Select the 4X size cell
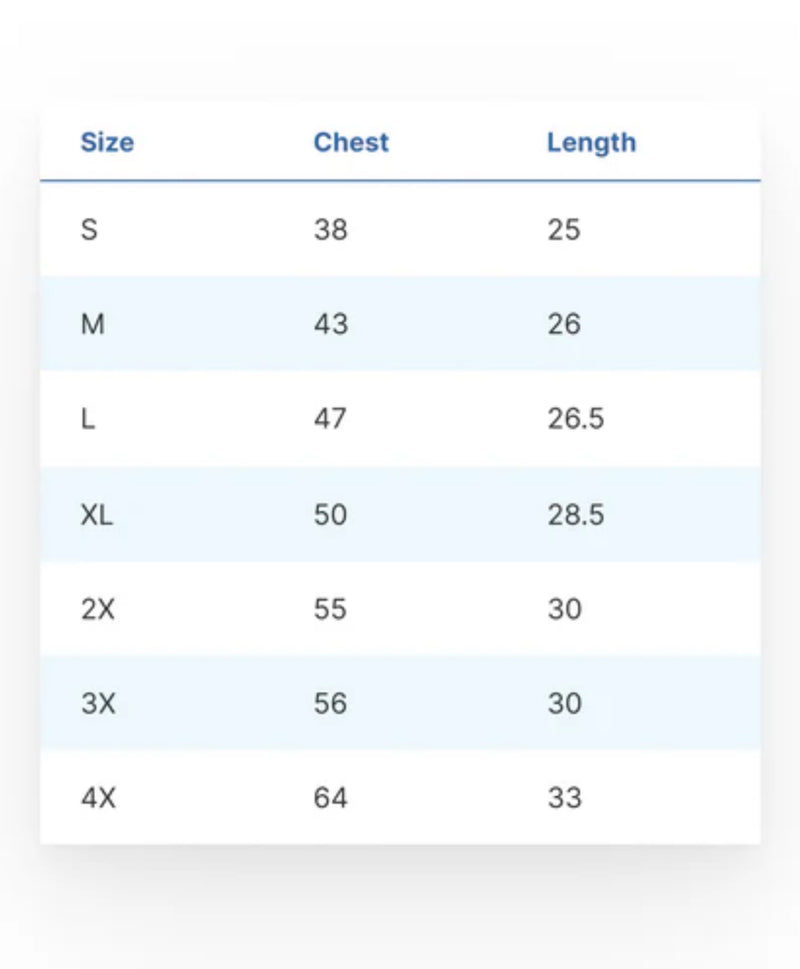800x969 pixels. (98, 798)
